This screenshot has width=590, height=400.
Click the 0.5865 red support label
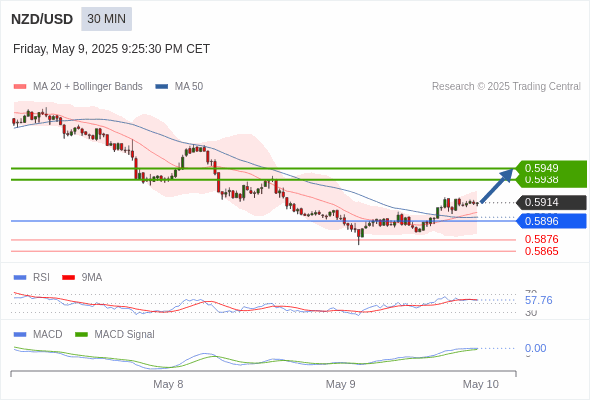tap(541, 251)
